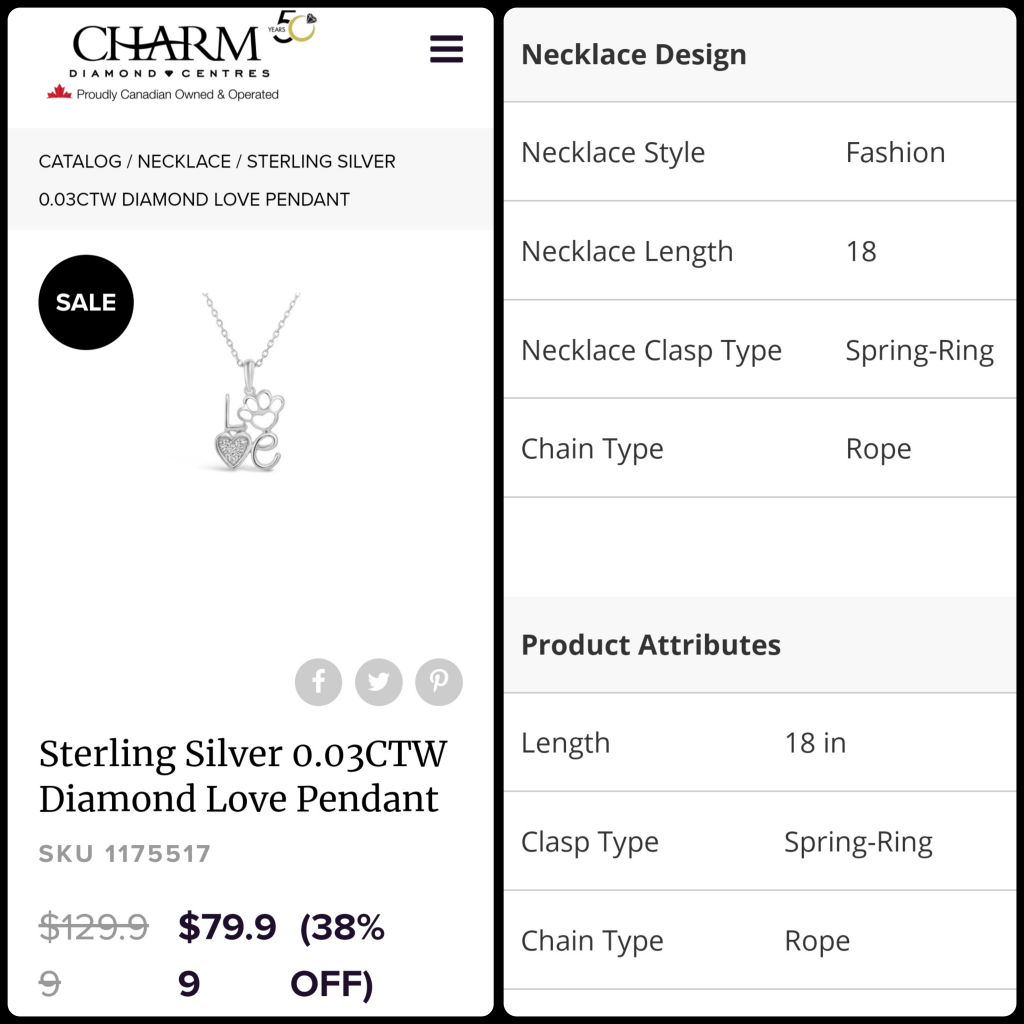
Task: Collapse the Product Attributes section header
Action: [651, 644]
